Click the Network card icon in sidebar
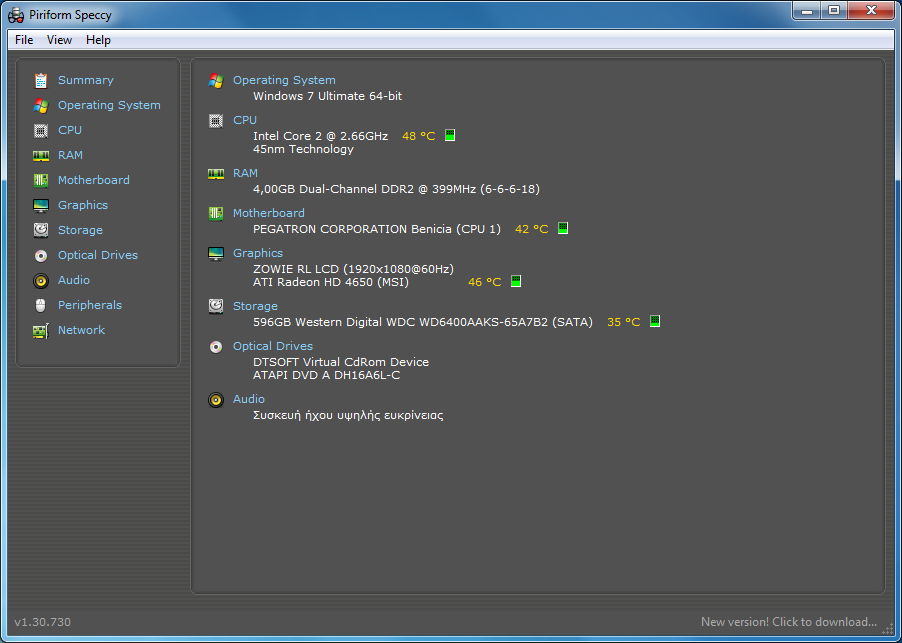This screenshot has width=902, height=643. (x=41, y=331)
